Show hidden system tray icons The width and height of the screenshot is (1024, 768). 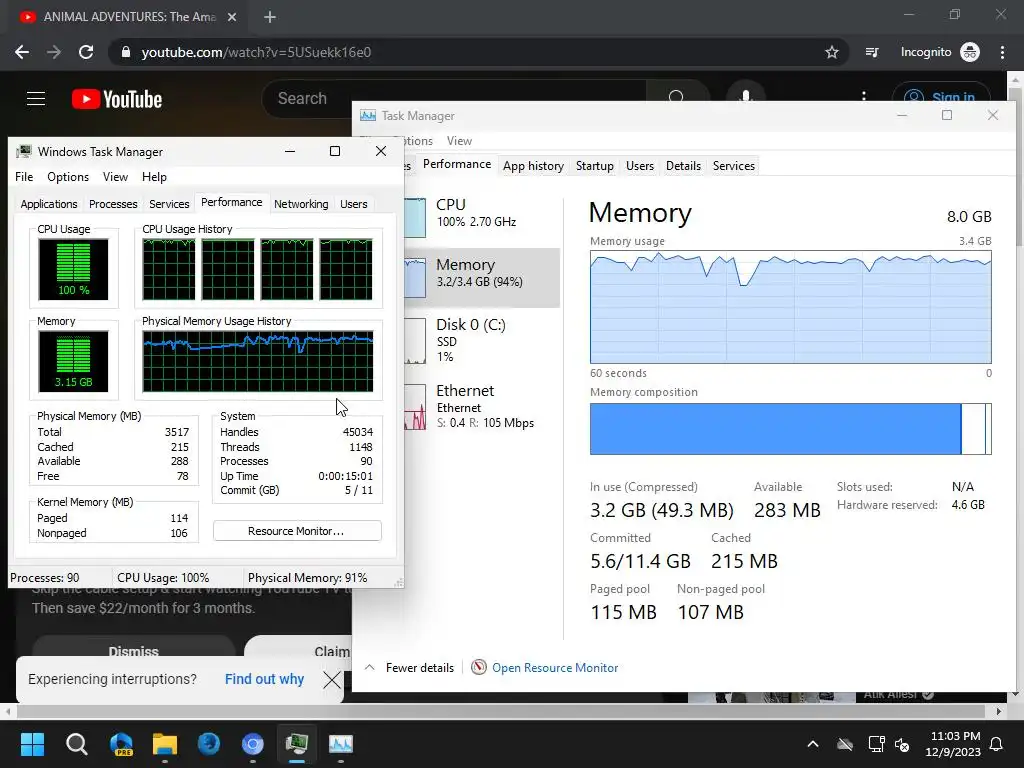(813, 744)
